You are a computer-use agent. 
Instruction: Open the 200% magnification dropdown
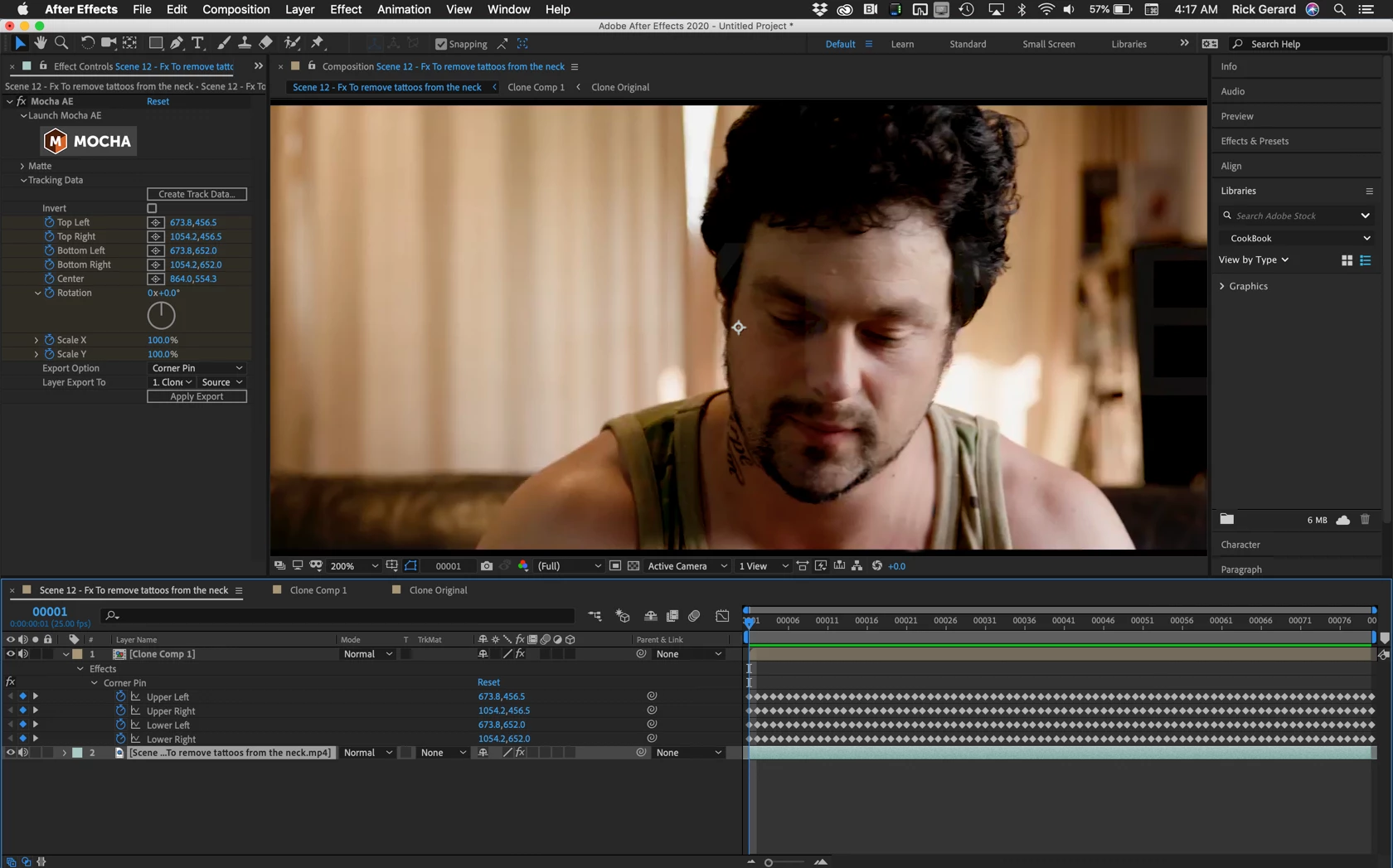pyautogui.click(x=354, y=566)
